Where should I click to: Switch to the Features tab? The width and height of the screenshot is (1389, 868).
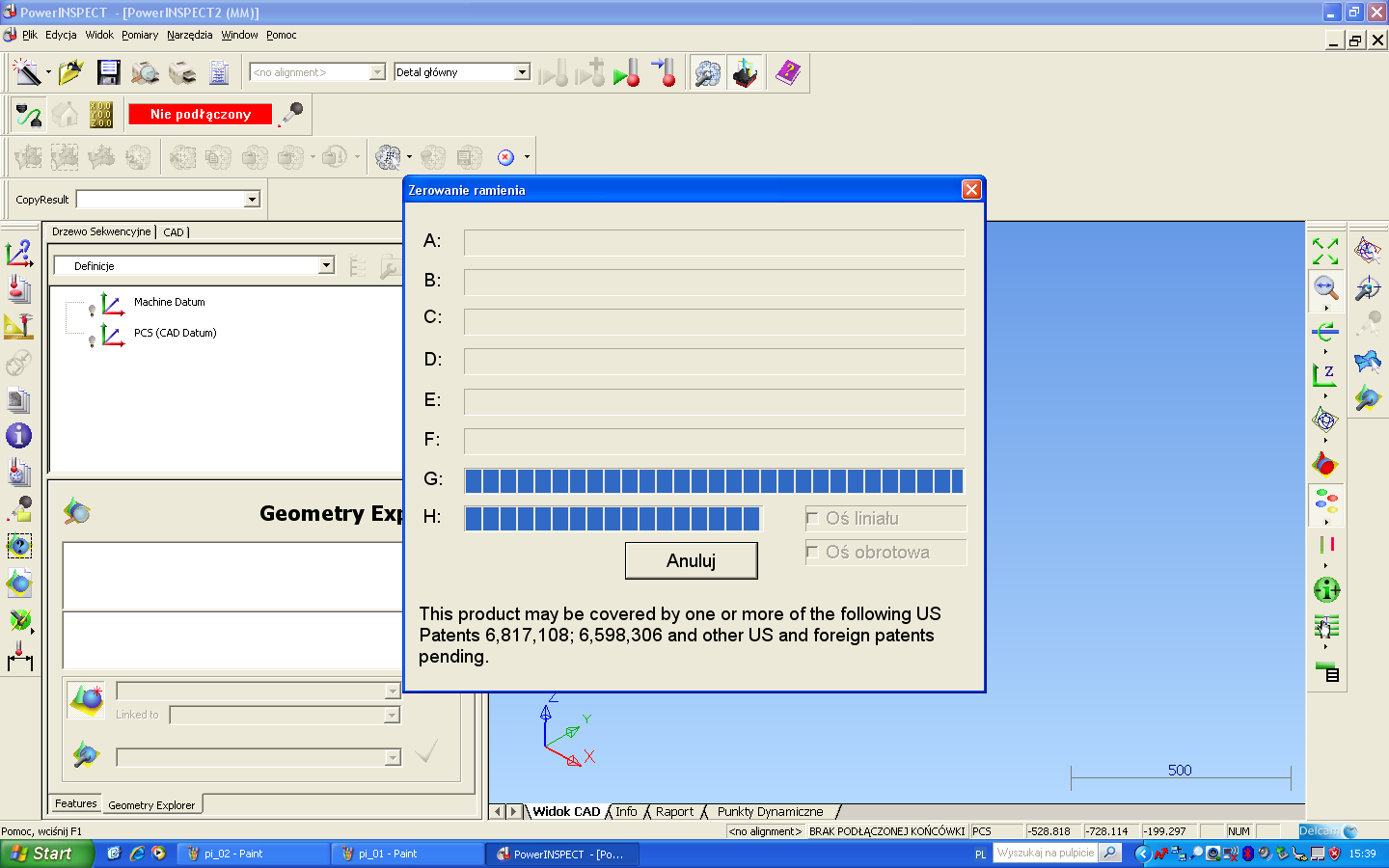coord(76,803)
